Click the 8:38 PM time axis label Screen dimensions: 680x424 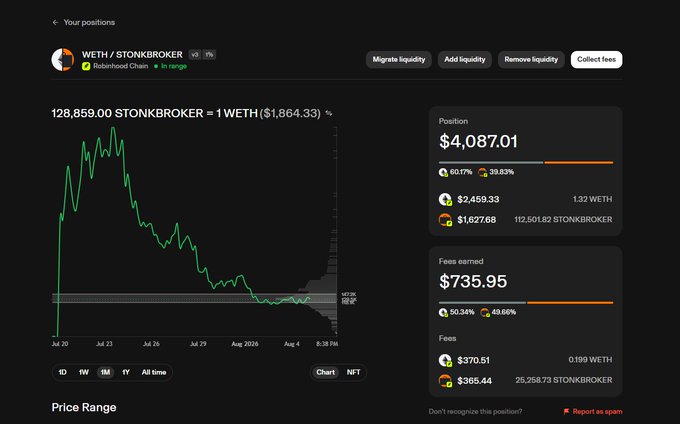click(327, 344)
